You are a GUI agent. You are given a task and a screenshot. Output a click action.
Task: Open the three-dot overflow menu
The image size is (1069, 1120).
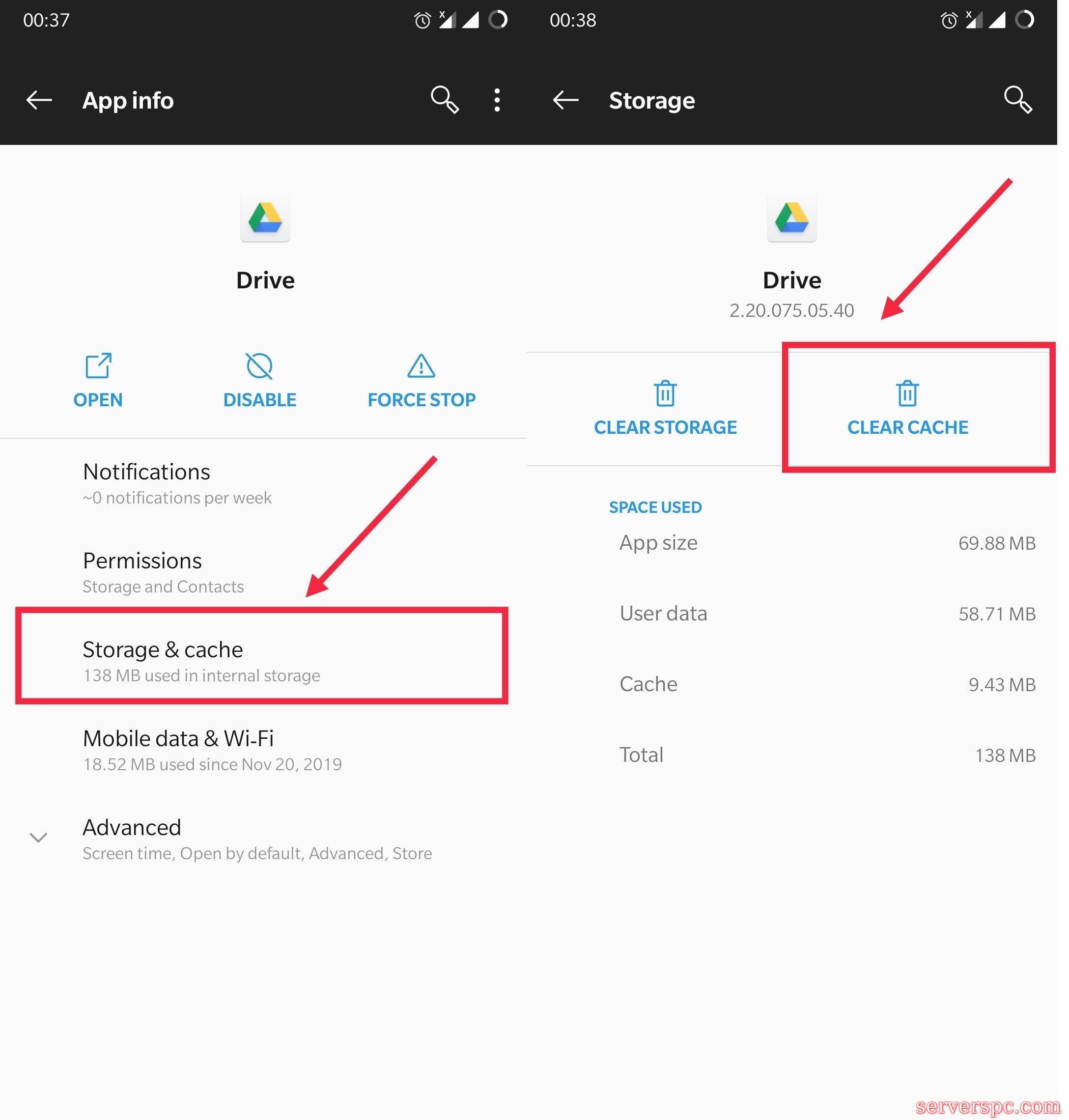pyautogui.click(x=497, y=100)
